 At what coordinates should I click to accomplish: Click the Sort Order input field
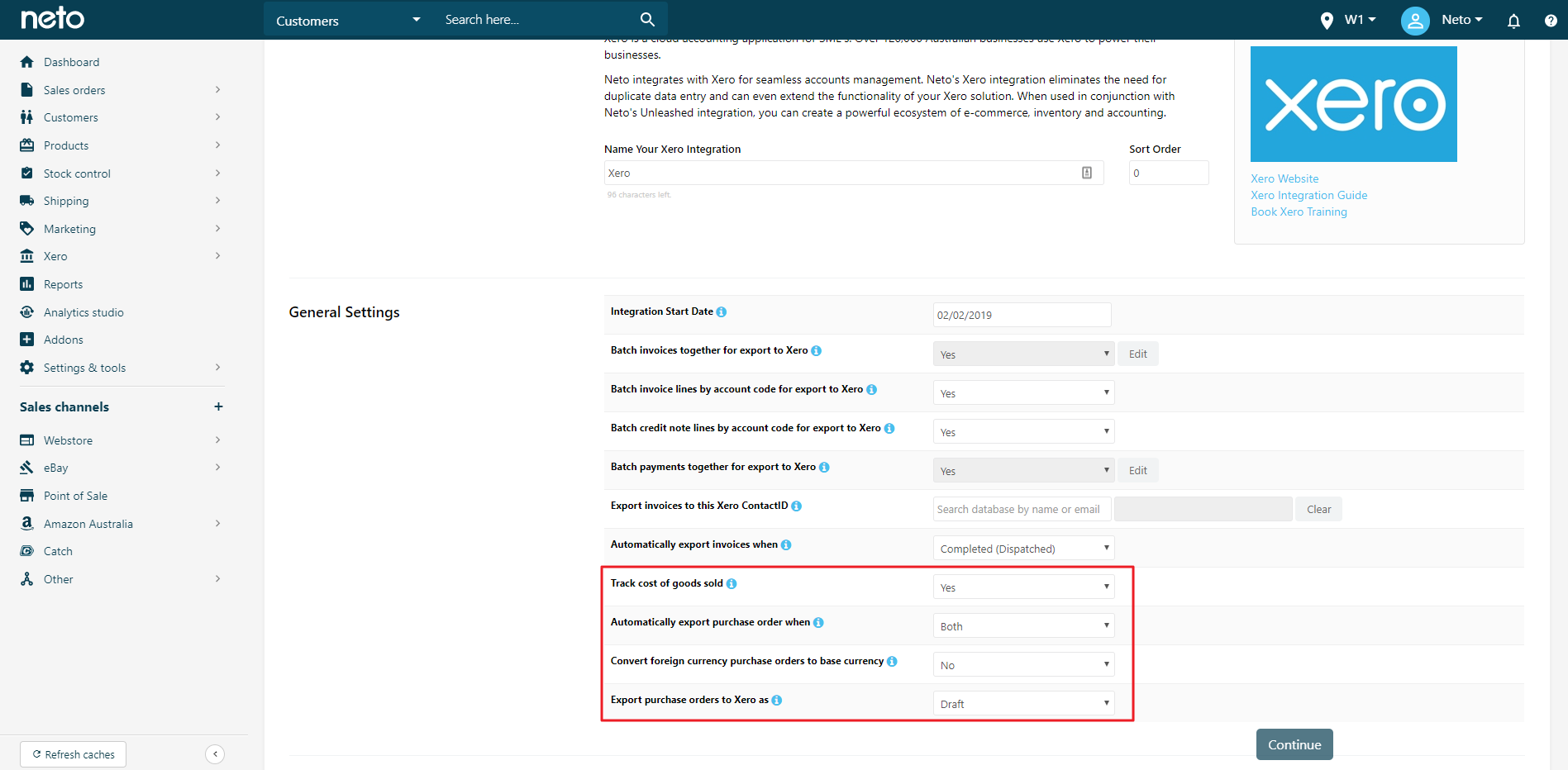click(1169, 173)
